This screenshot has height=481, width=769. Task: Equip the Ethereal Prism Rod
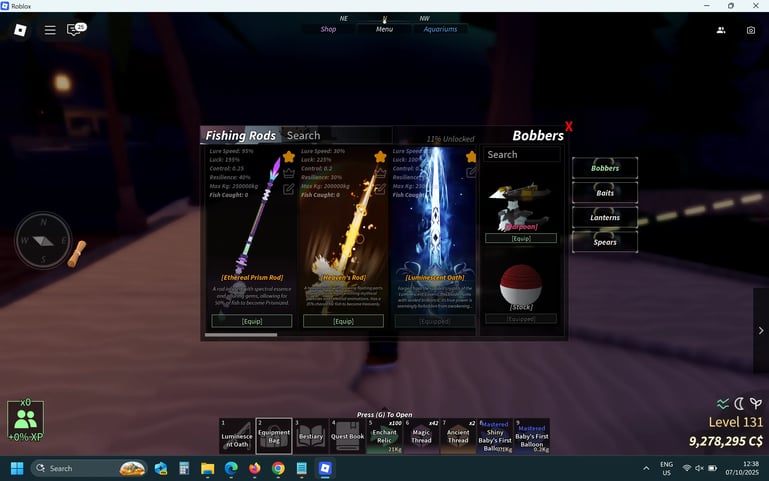252,321
